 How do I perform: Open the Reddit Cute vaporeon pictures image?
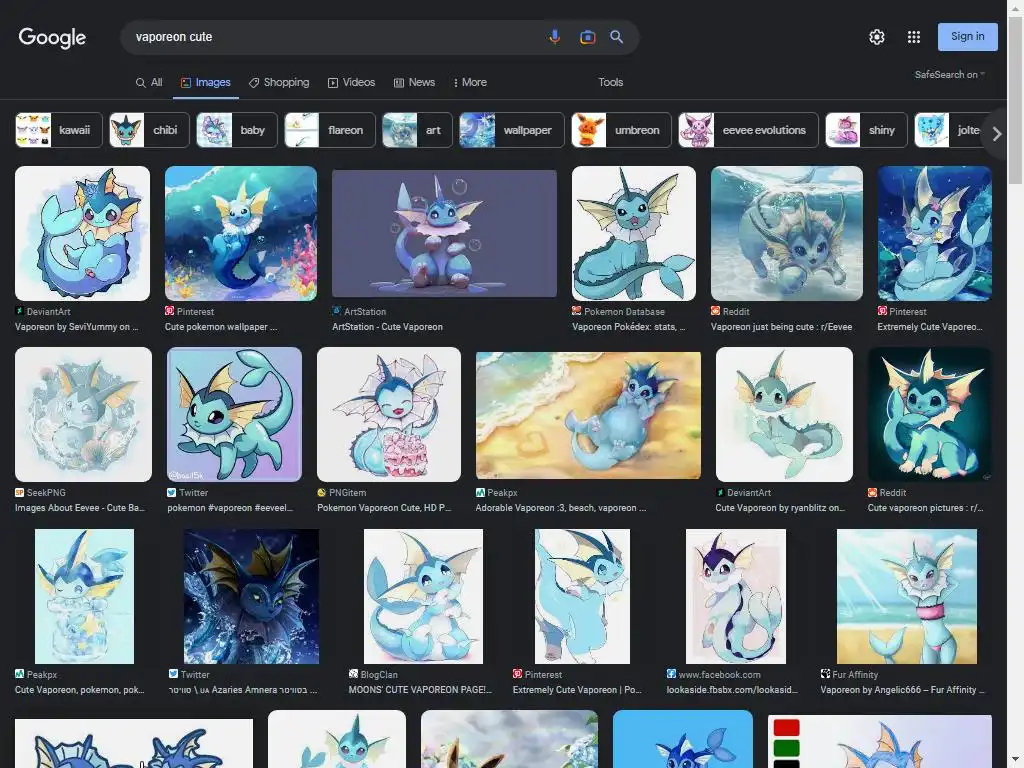coord(930,415)
